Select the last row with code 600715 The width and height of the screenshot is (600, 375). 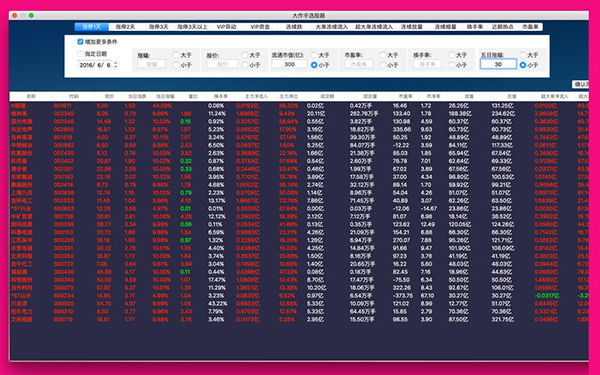(298, 319)
